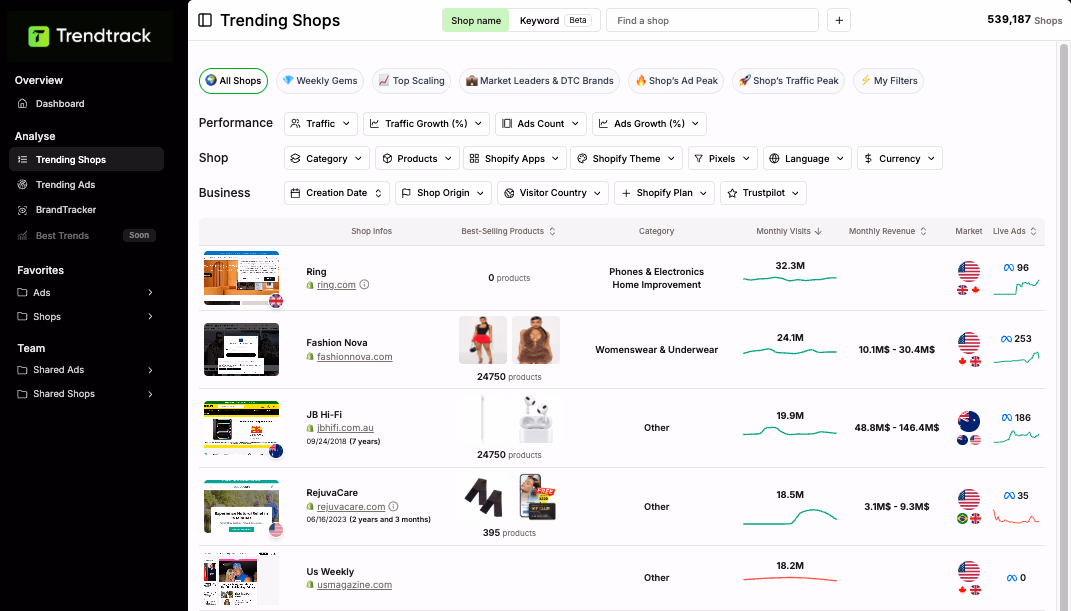Open Currency filter dropdown

pos(900,158)
